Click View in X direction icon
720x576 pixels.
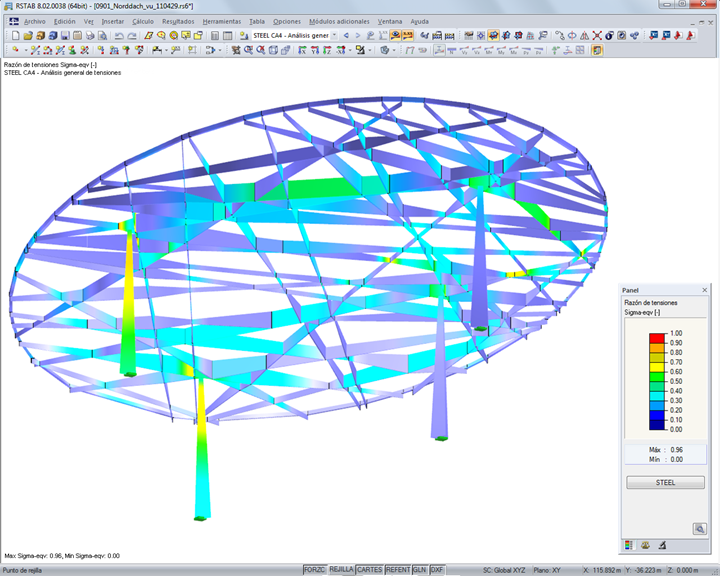[x=302, y=50]
